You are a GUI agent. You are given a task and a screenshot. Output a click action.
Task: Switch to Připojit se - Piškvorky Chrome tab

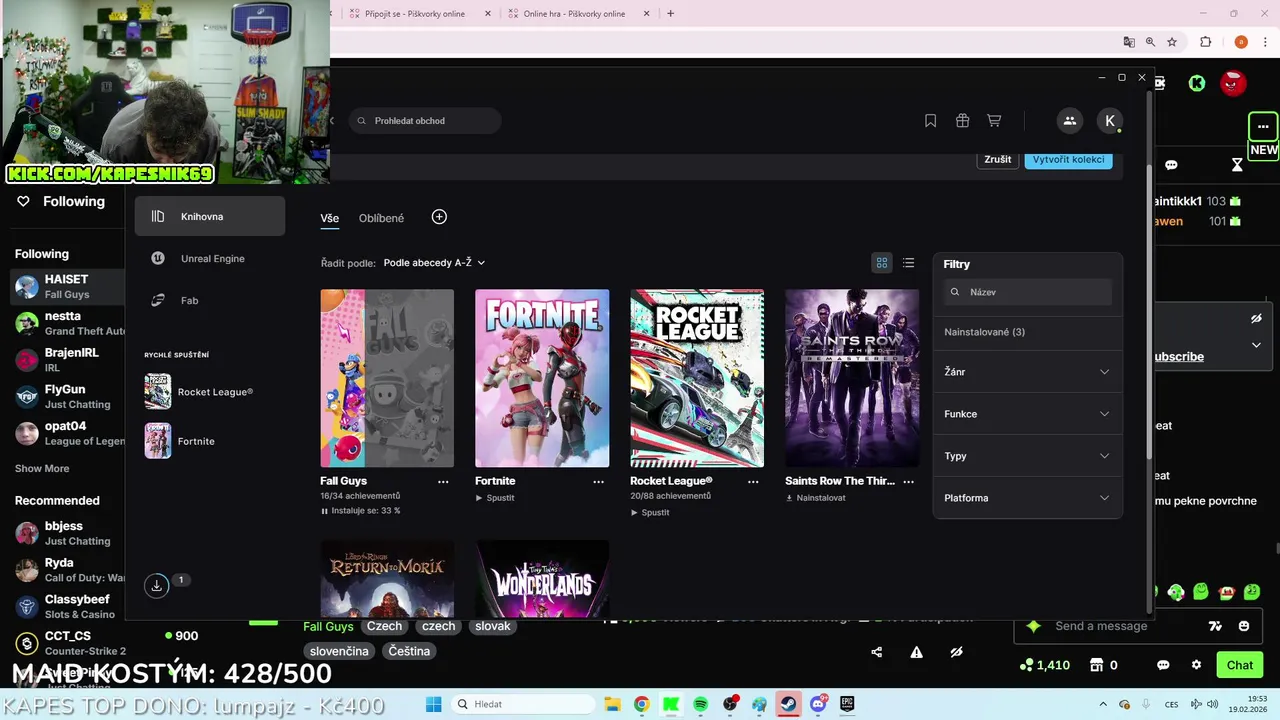pyautogui.click(x=415, y=14)
